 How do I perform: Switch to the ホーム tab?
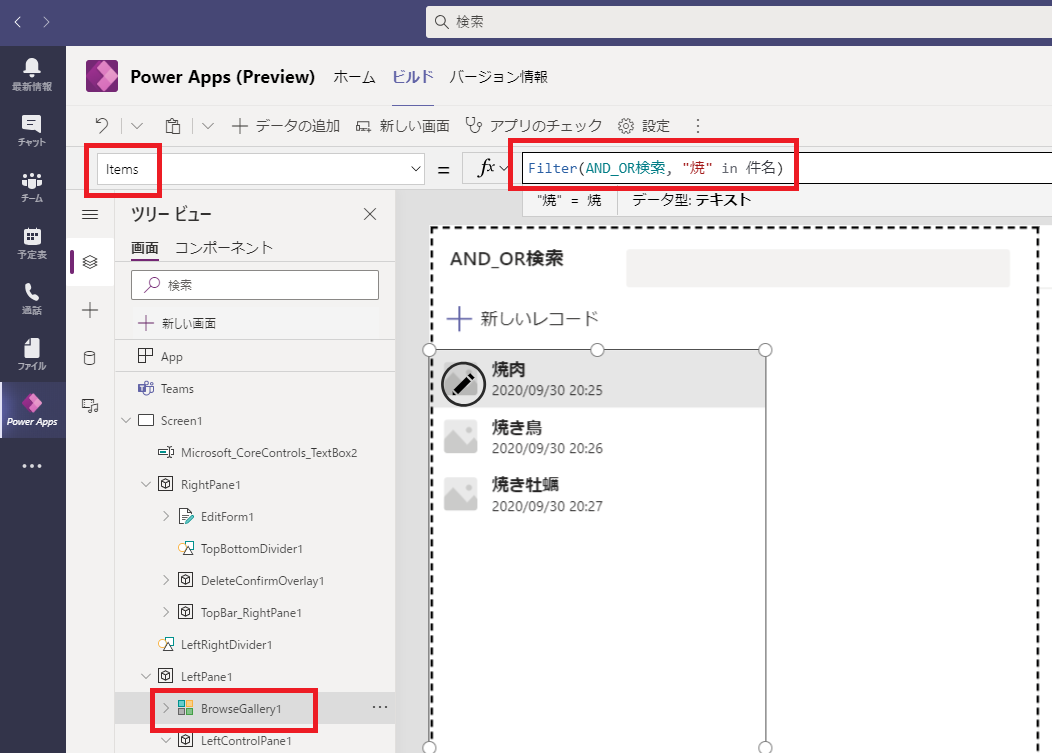coord(354,77)
